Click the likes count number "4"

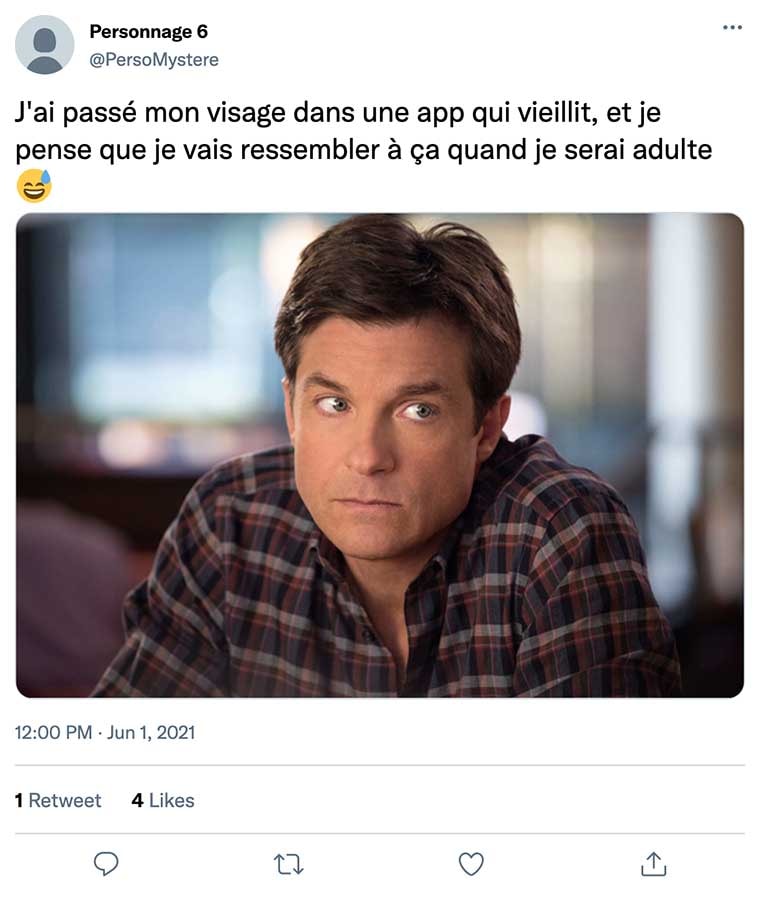(x=137, y=800)
